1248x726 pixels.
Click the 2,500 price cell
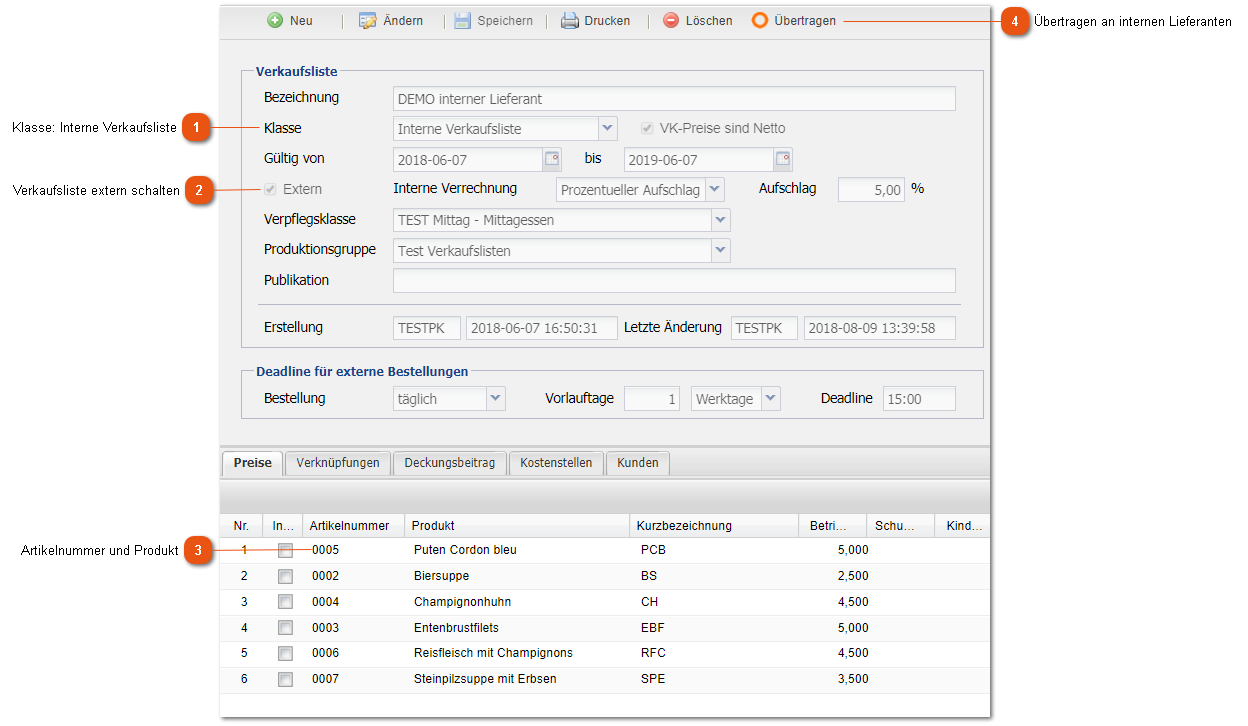(852, 576)
